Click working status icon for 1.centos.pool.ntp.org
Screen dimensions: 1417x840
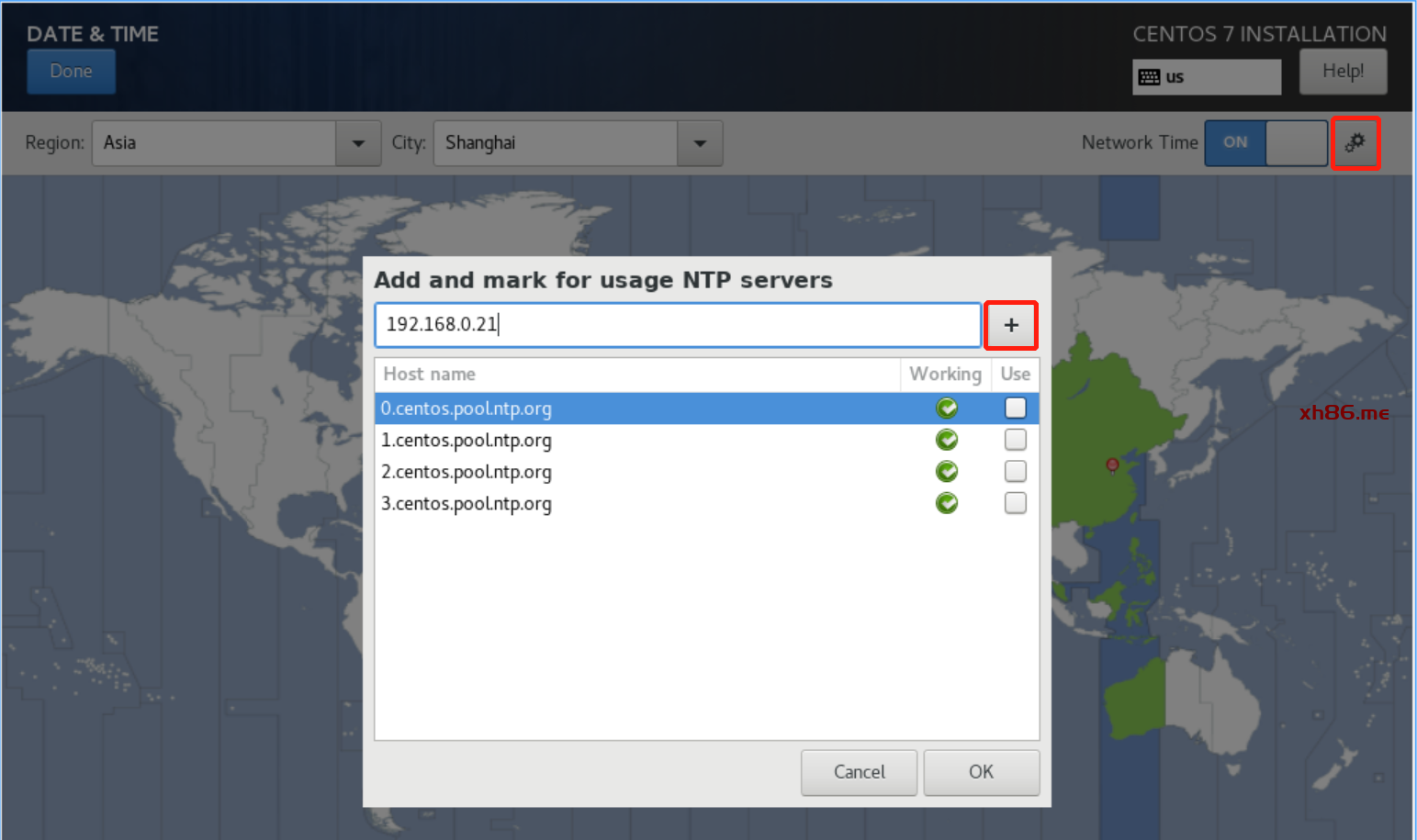(x=946, y=440)
